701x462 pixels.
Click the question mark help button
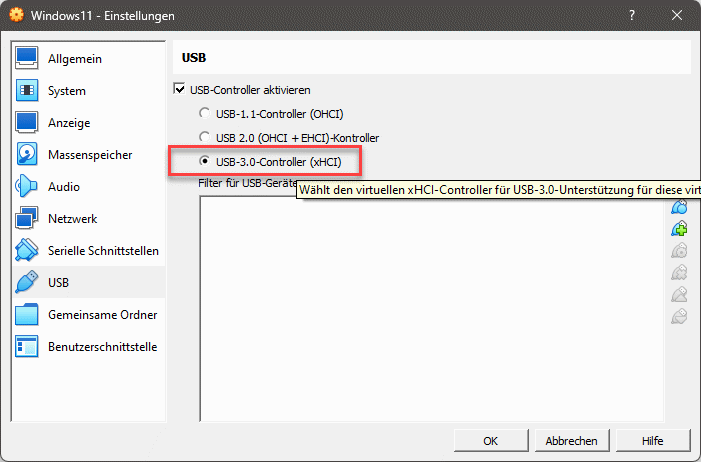coord(632,15)
